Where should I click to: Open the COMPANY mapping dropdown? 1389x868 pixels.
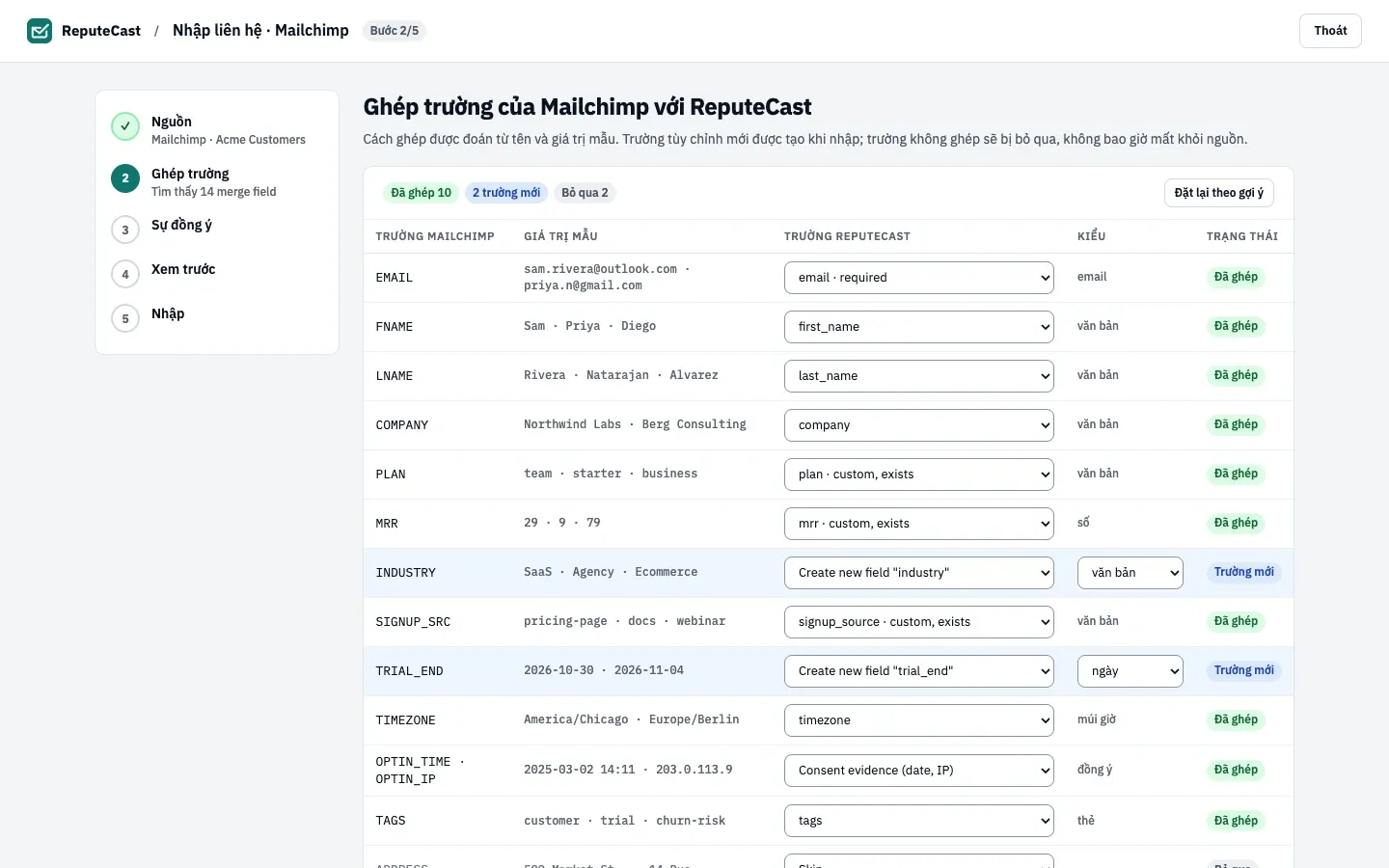click(919, 425)
